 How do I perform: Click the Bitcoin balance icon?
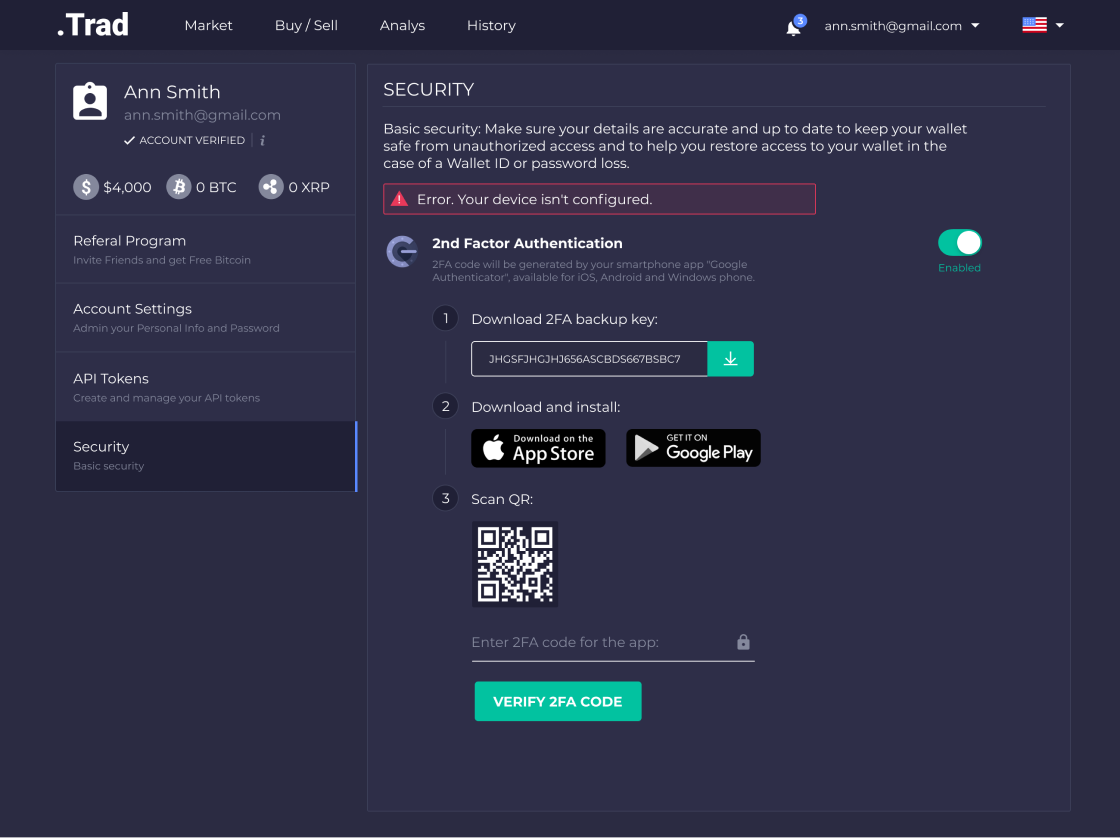tap(179, 187)
